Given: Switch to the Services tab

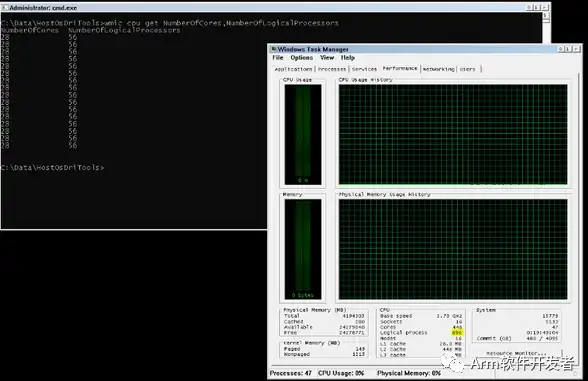Looking at the screenshot, I should pos(364,69).
